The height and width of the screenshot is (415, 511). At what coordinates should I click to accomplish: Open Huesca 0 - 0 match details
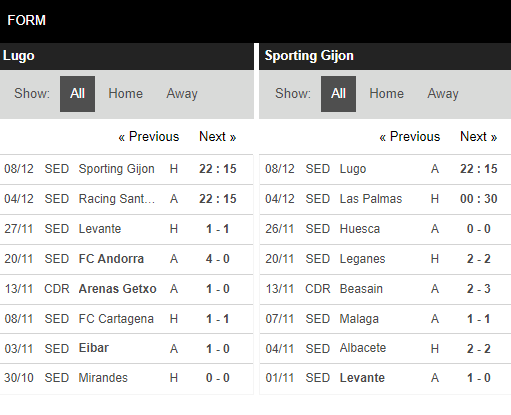pyautogui.click(x=385, y=229)
